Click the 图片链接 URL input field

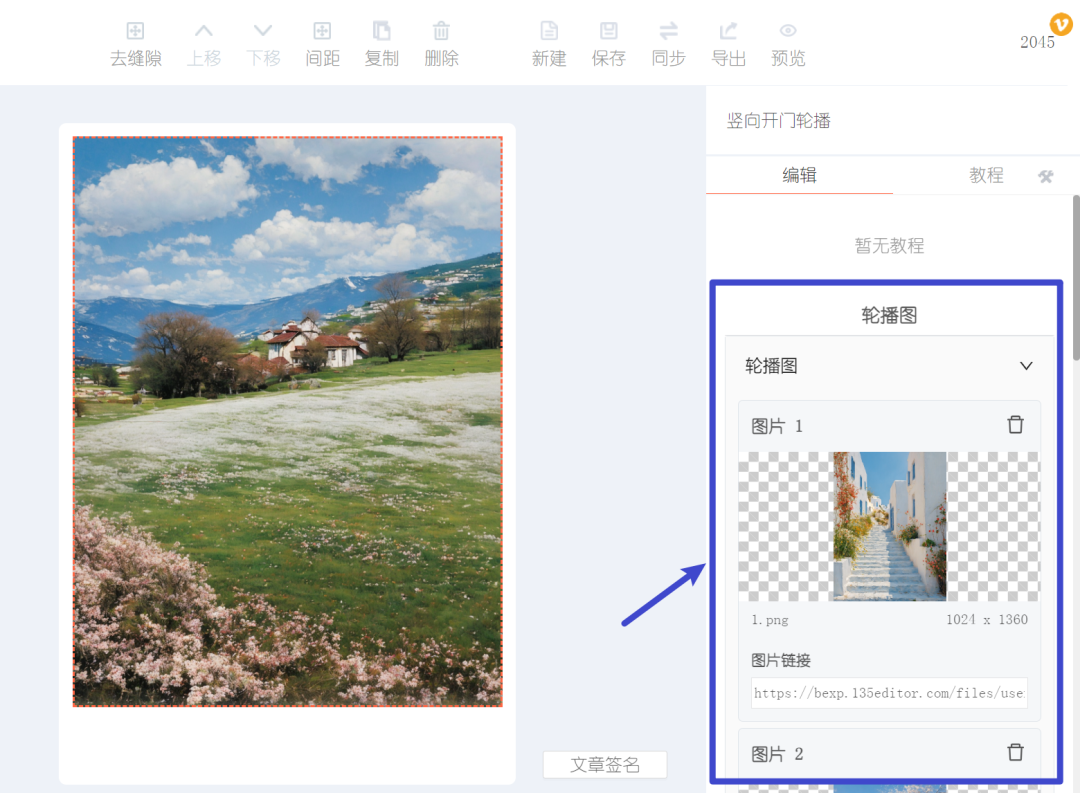click(x=889, y=693)
